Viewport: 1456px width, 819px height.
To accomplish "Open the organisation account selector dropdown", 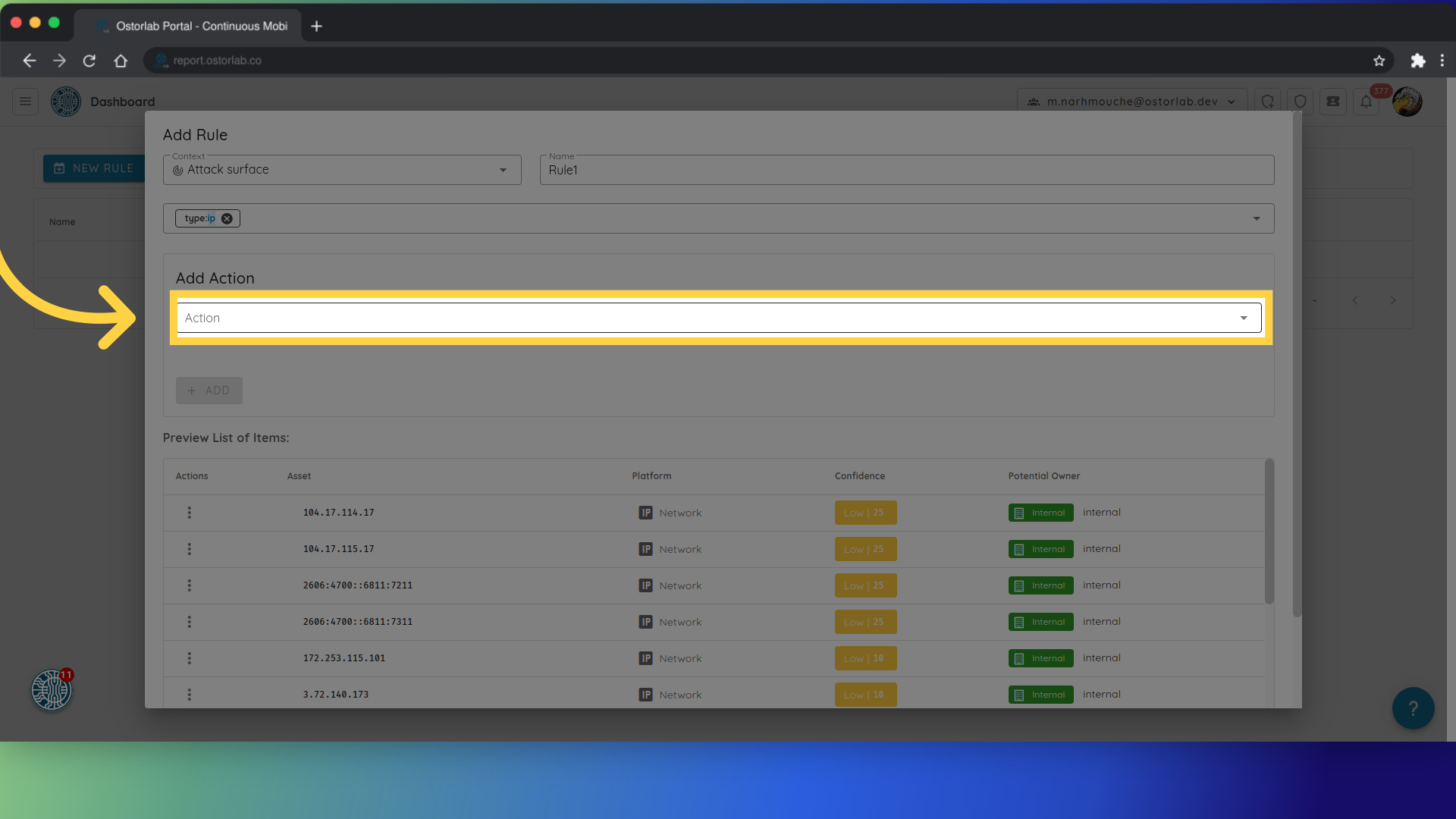I will click(x=1132, y=102).
